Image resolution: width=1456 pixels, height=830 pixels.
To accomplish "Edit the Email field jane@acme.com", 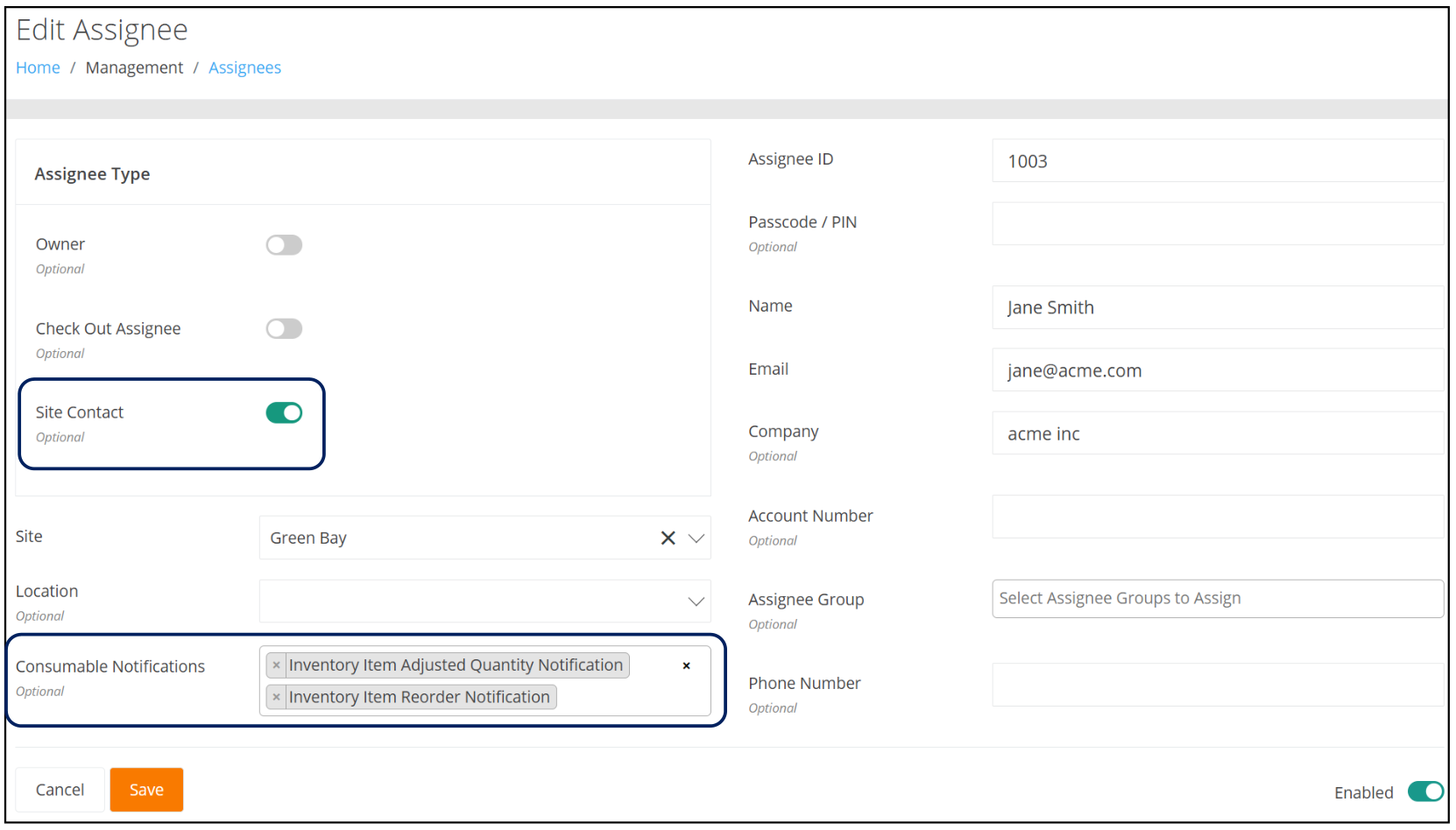I will [x=1218, y=370].
